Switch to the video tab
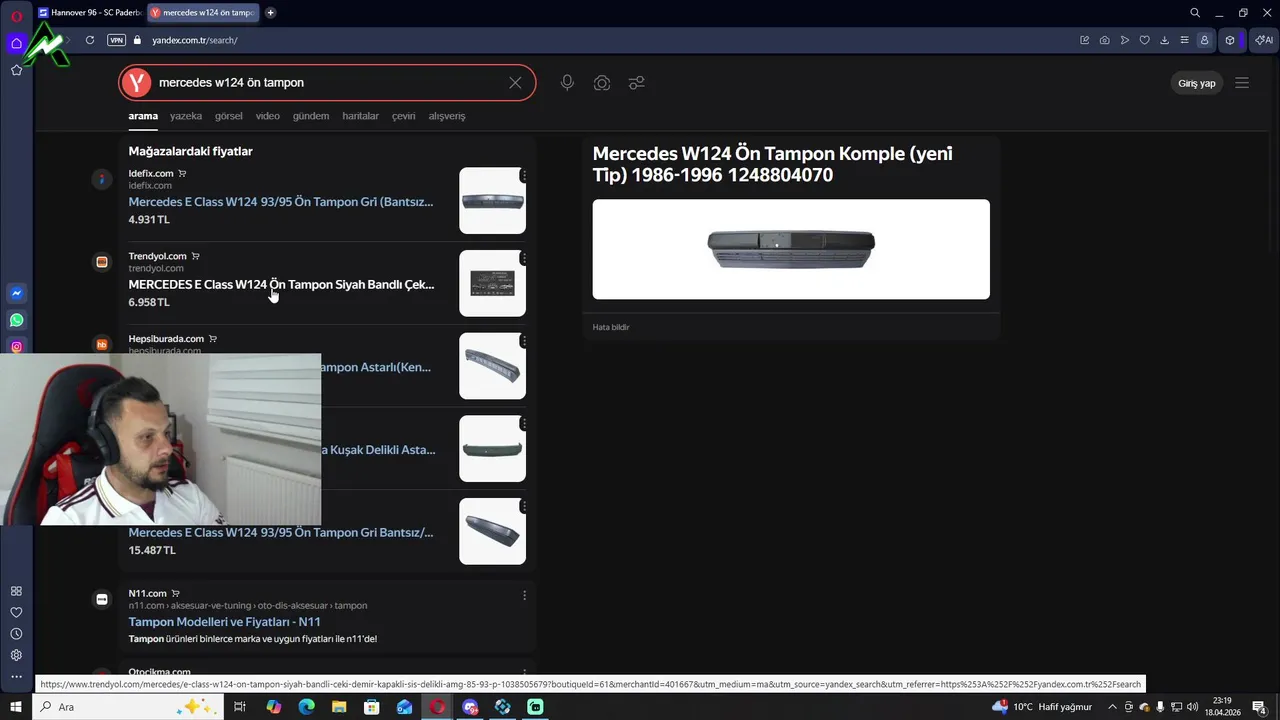 pos(268,116)
